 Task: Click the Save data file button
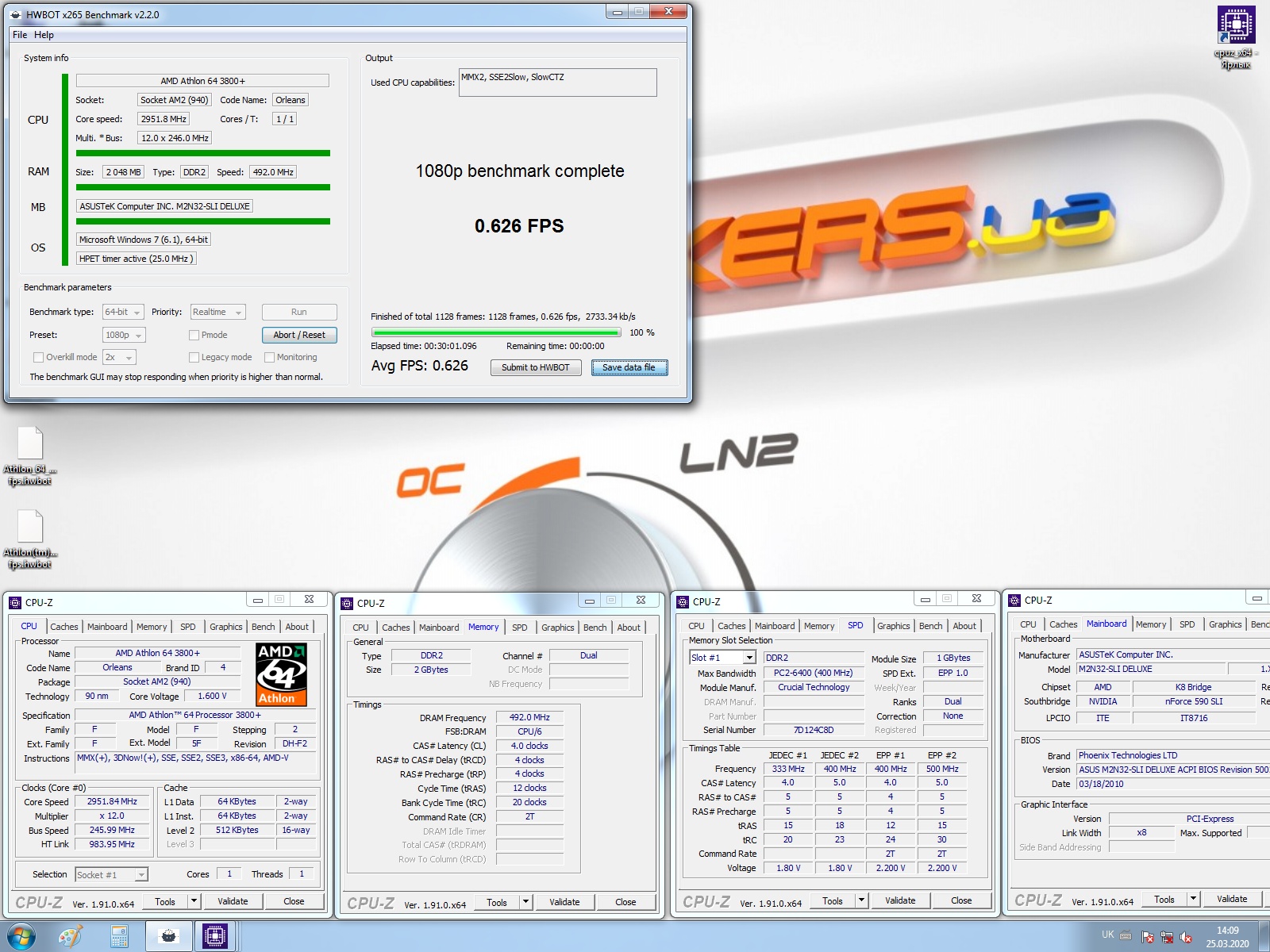point(629,367)
